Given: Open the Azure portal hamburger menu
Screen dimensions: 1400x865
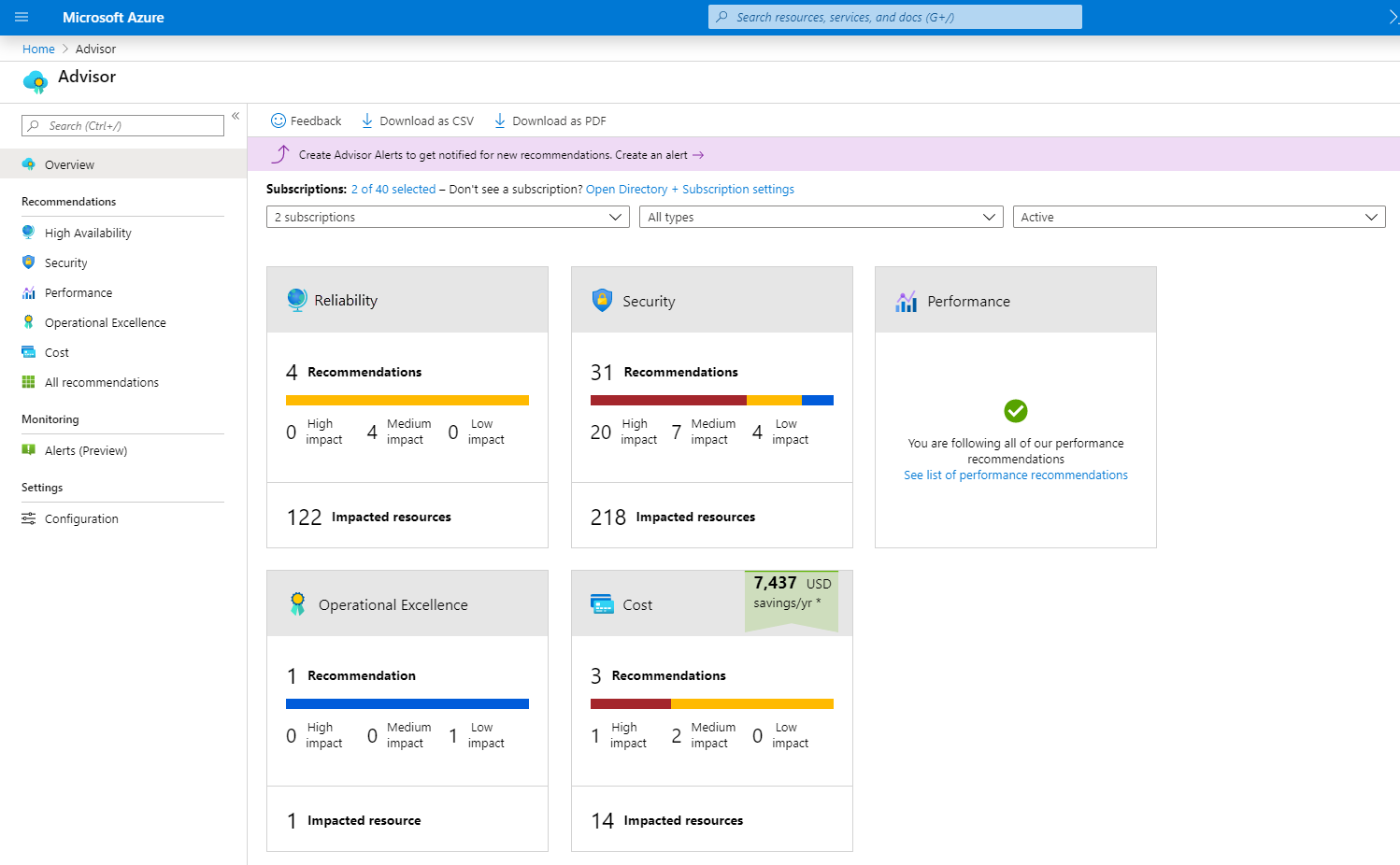Looking at the screenshot, I should pos(21,16).
